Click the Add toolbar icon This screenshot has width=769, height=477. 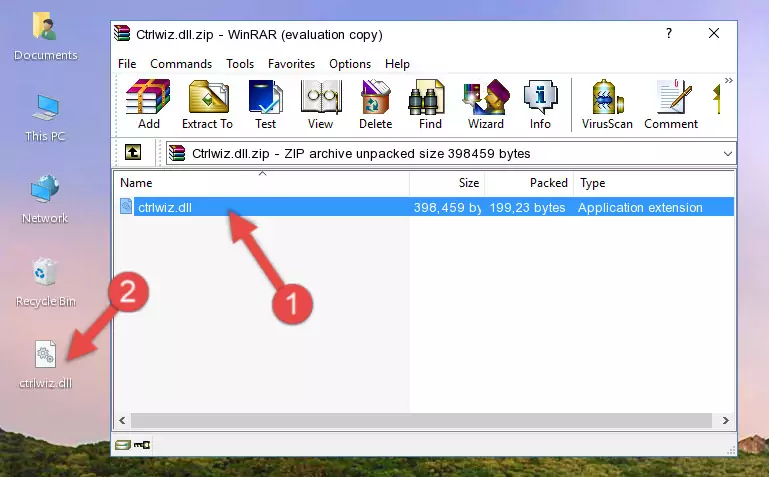[x=148, y=104]
